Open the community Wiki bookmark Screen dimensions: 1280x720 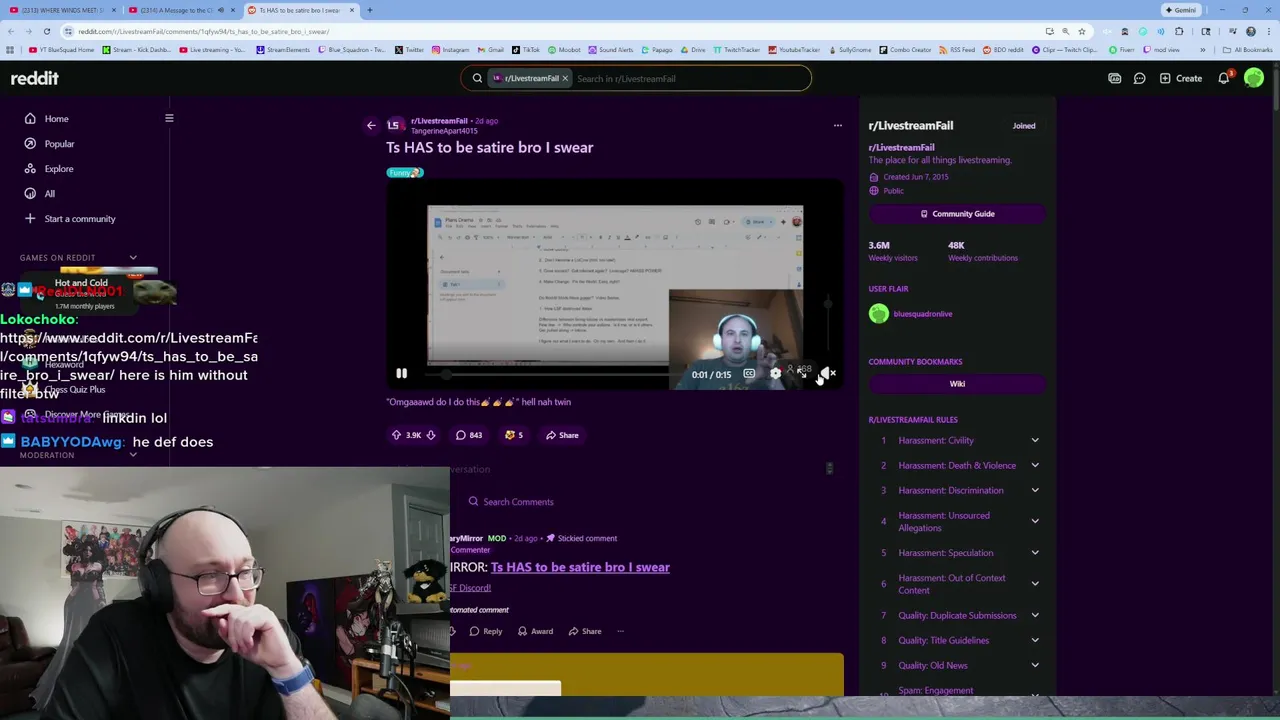[x=957, y=384]
